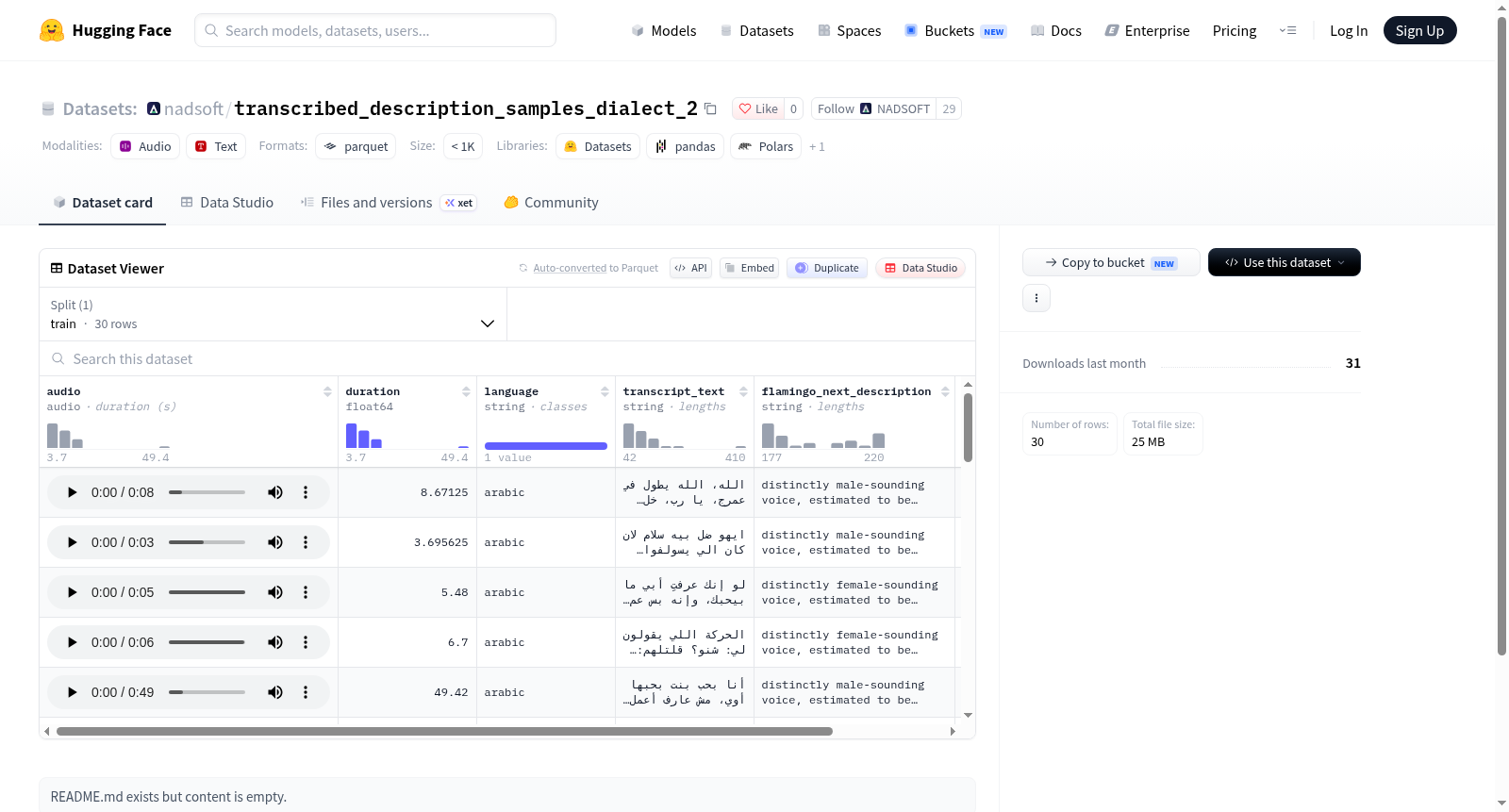Click the API button in Dataset Viewer
This screenshot has width=1509, height=812.
tap(691, 268)
